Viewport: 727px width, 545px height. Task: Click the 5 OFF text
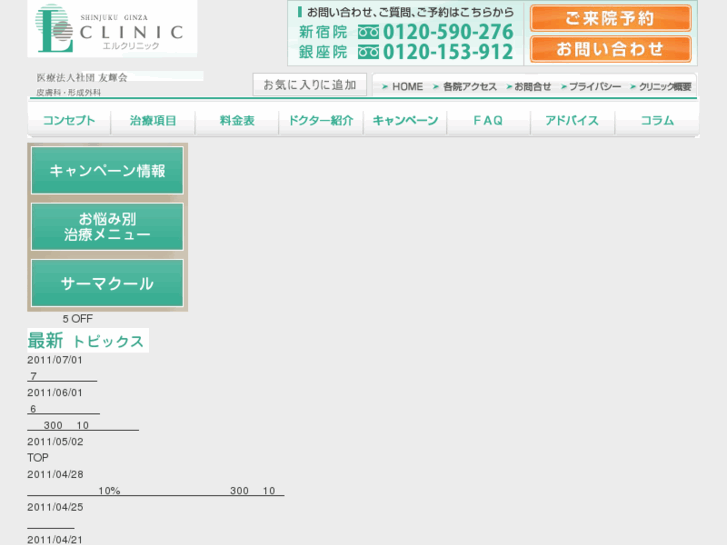pos(77,319)
